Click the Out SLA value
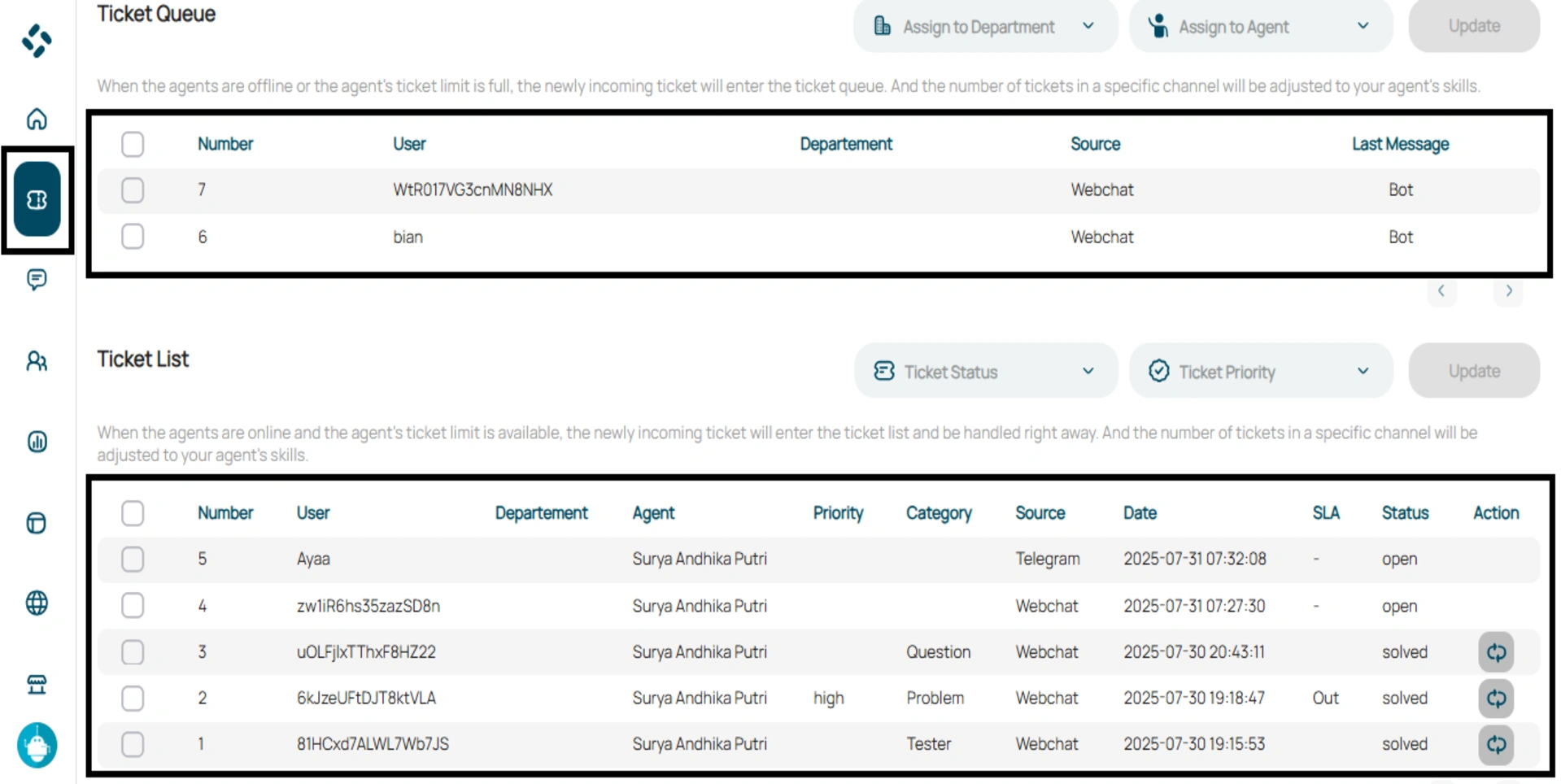 tap(1325, 699)
